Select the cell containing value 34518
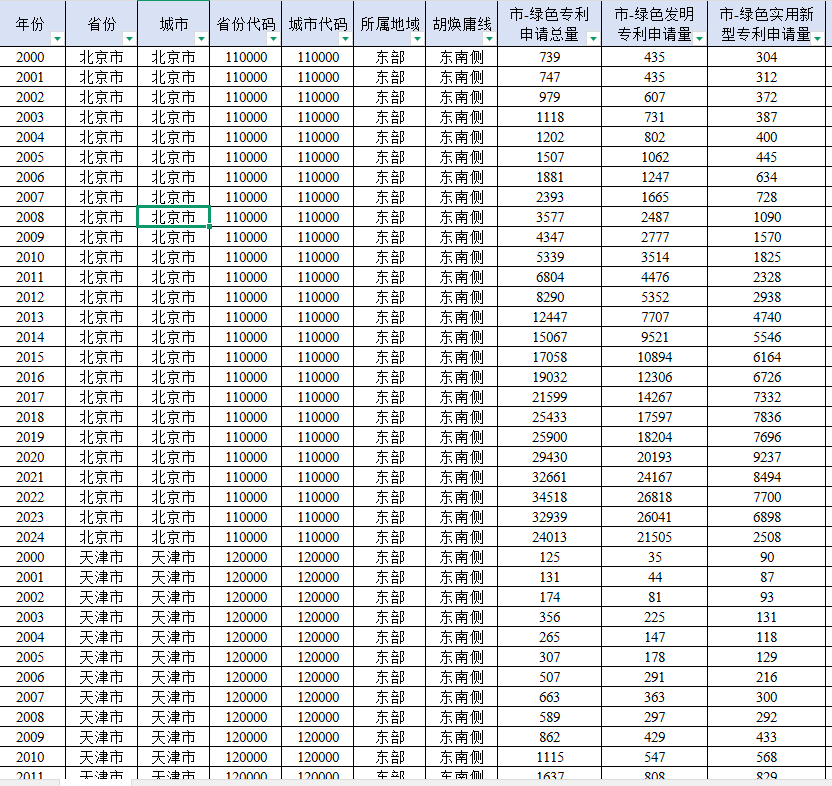The image size is (832, 786). 550,497
